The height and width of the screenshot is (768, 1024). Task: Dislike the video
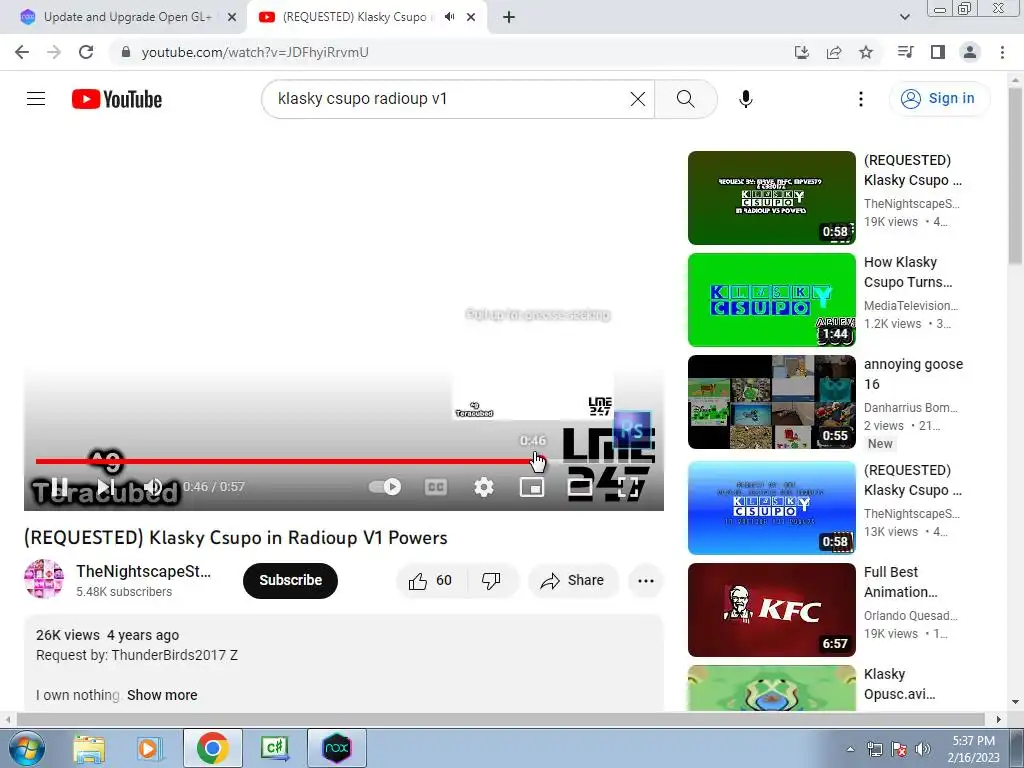pos(491,581)
